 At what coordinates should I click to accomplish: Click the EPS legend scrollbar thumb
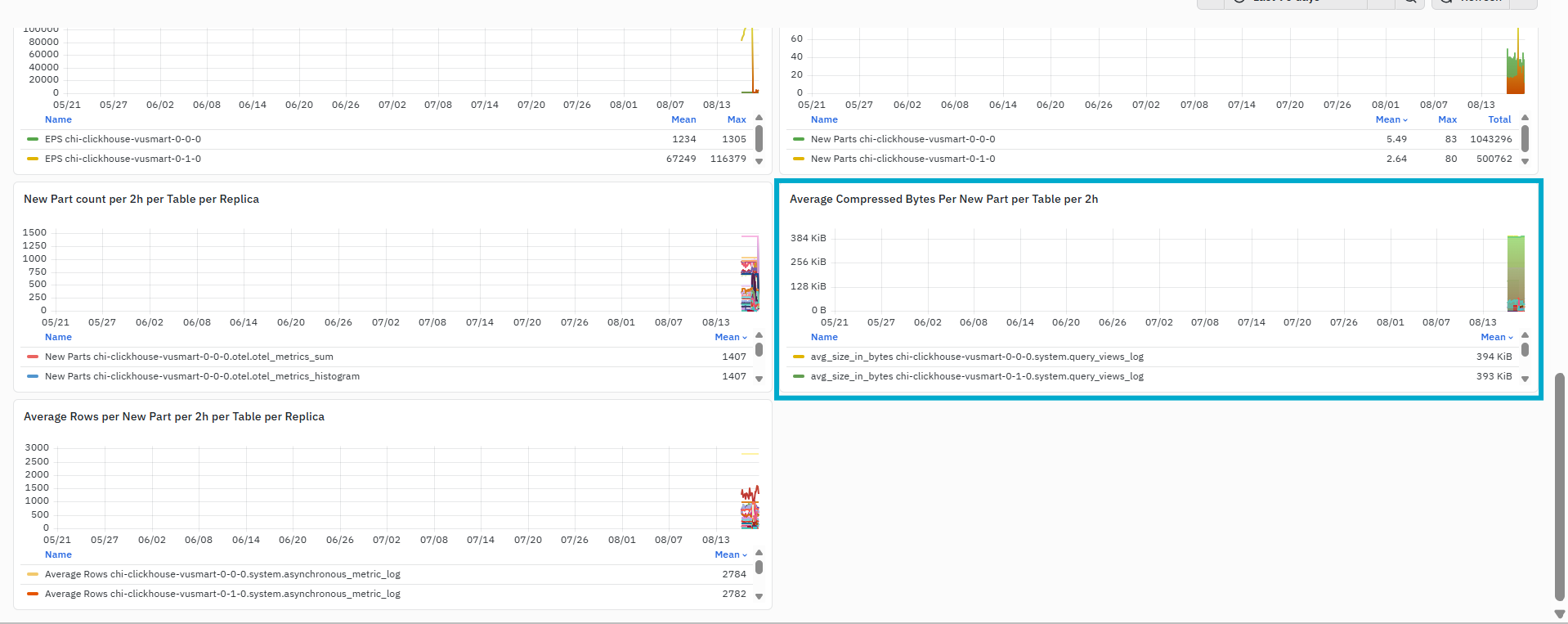pyautogui.click(x=759, y=138)
